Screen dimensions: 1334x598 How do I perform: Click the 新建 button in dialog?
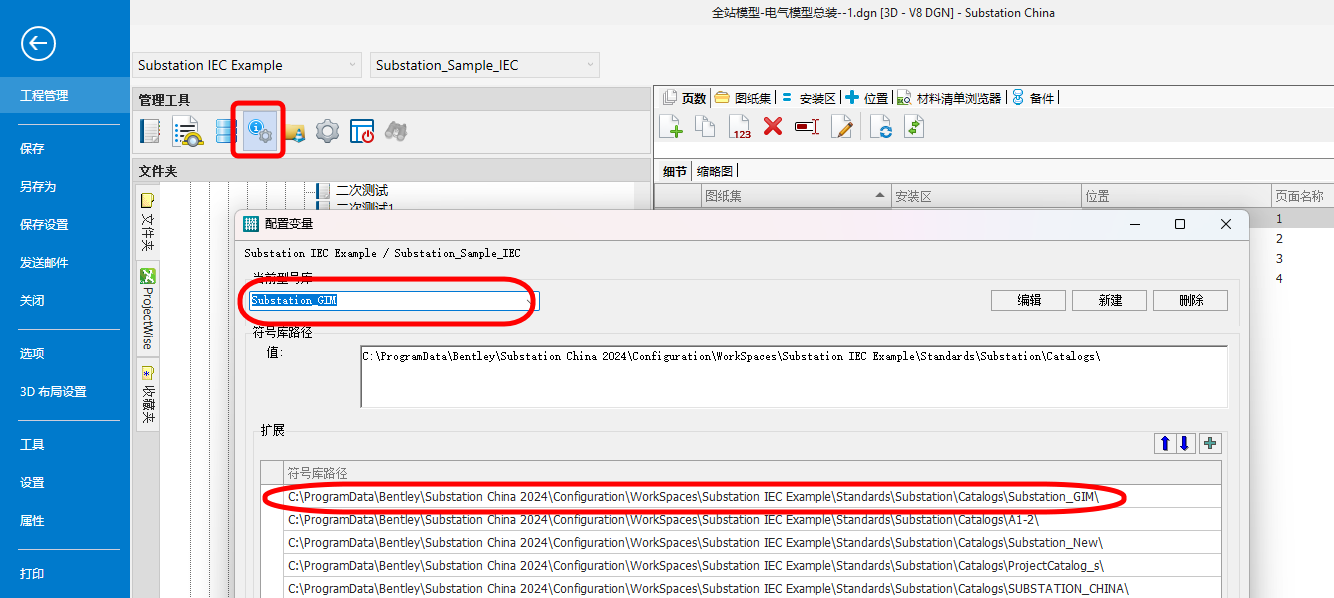(x=1109, y=300)
